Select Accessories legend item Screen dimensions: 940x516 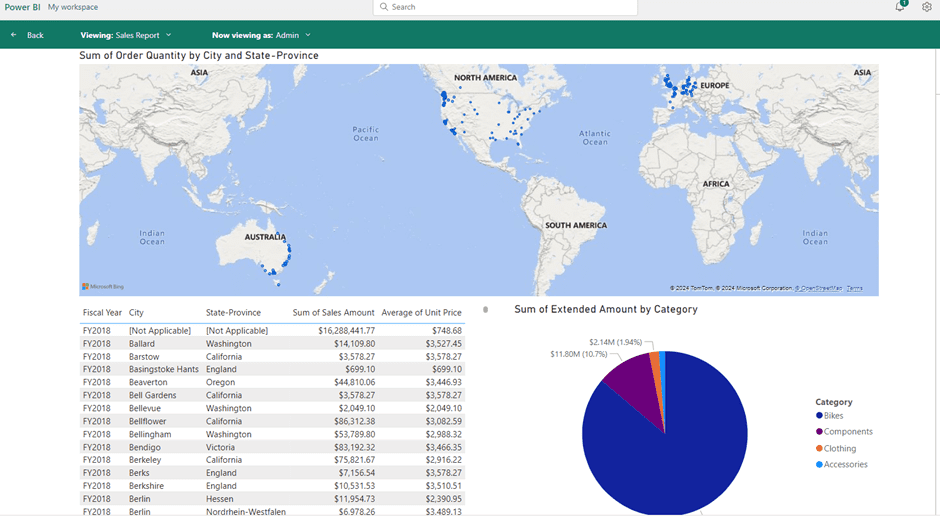click(x=845, y=465)
